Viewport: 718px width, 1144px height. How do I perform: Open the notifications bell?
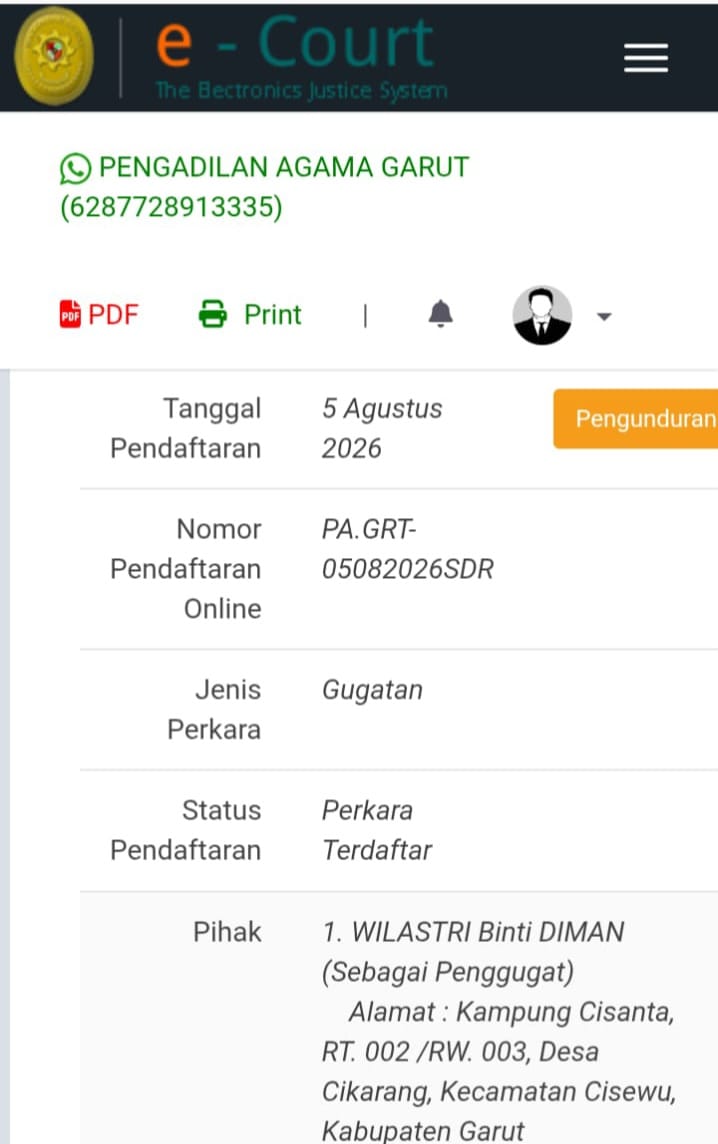coord(440,314)
